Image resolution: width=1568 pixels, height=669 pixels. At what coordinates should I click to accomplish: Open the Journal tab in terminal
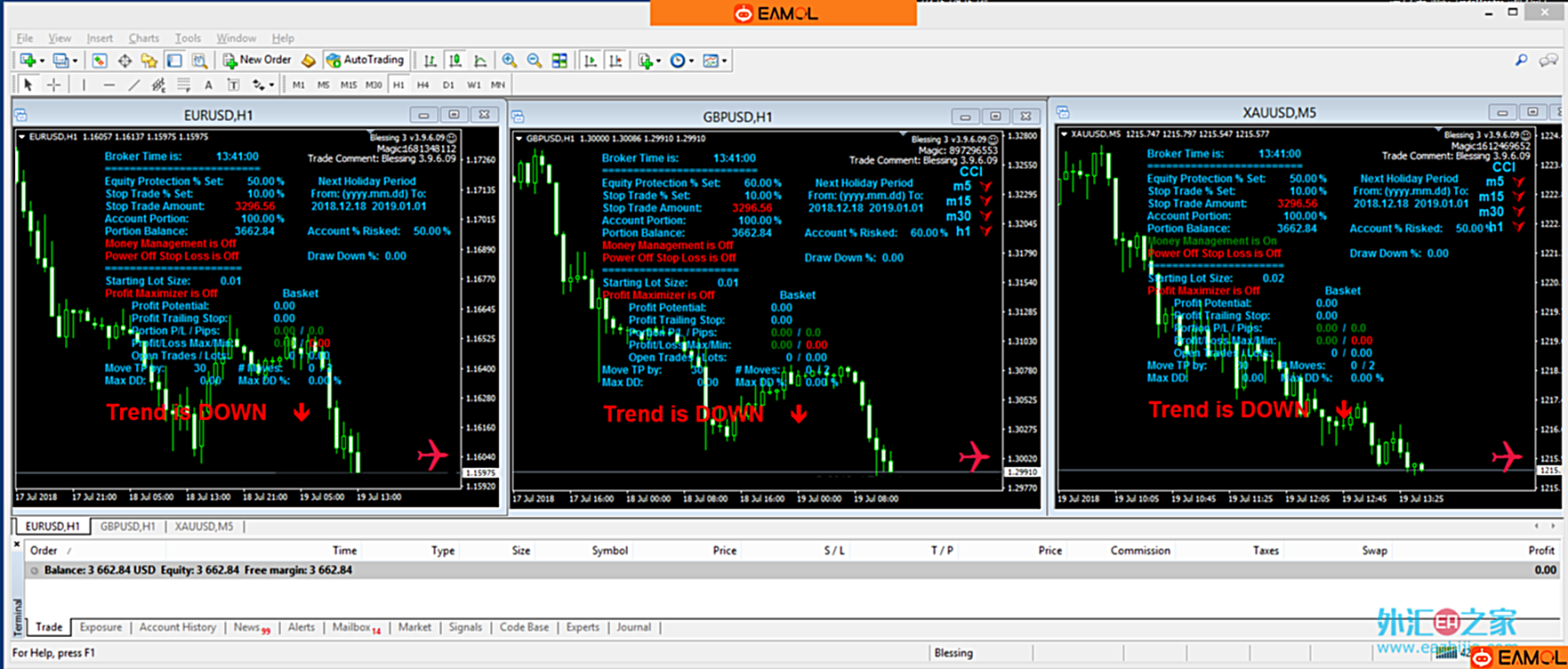click(633, 627)
